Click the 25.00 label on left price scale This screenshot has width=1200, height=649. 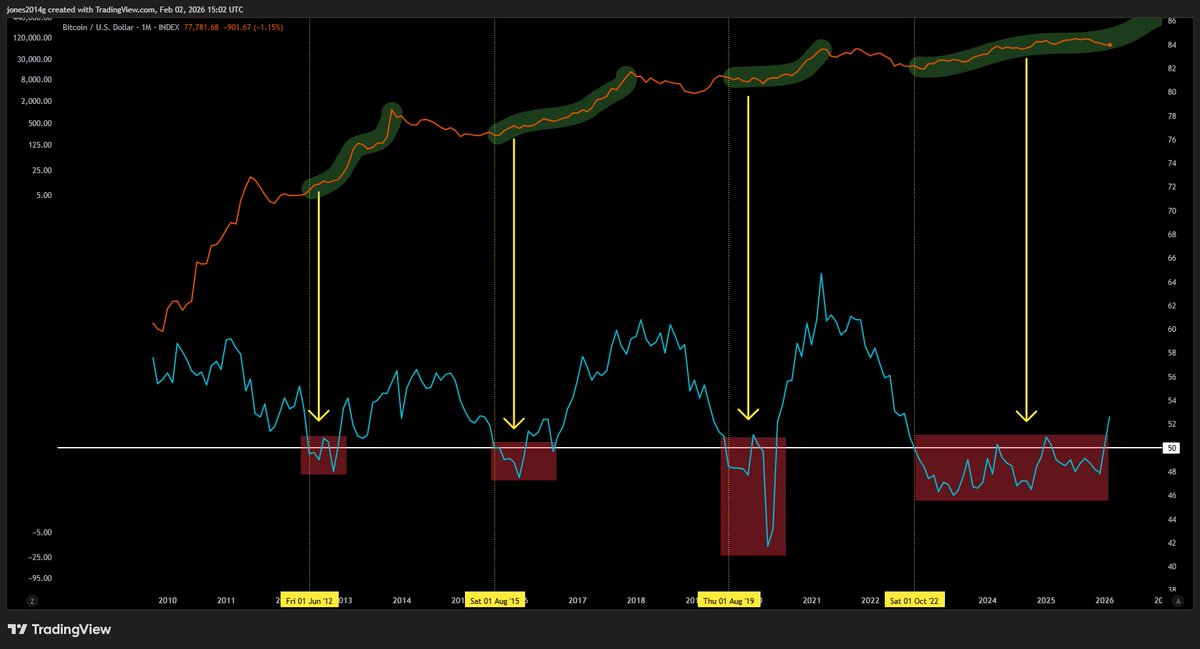click(42, 172)
